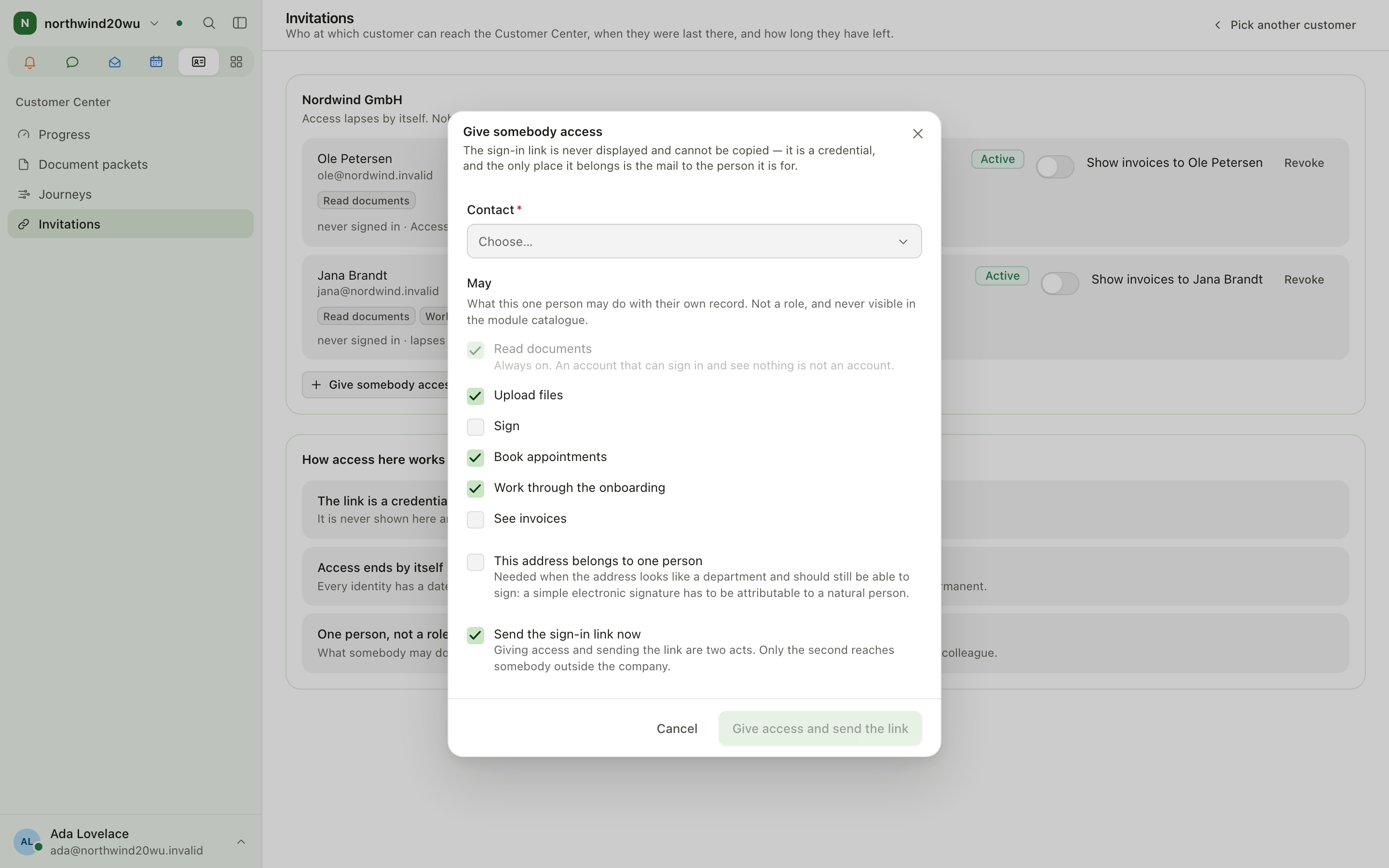Open the apps grid icon
The image size is (1389, 868).
coord(236,62)
